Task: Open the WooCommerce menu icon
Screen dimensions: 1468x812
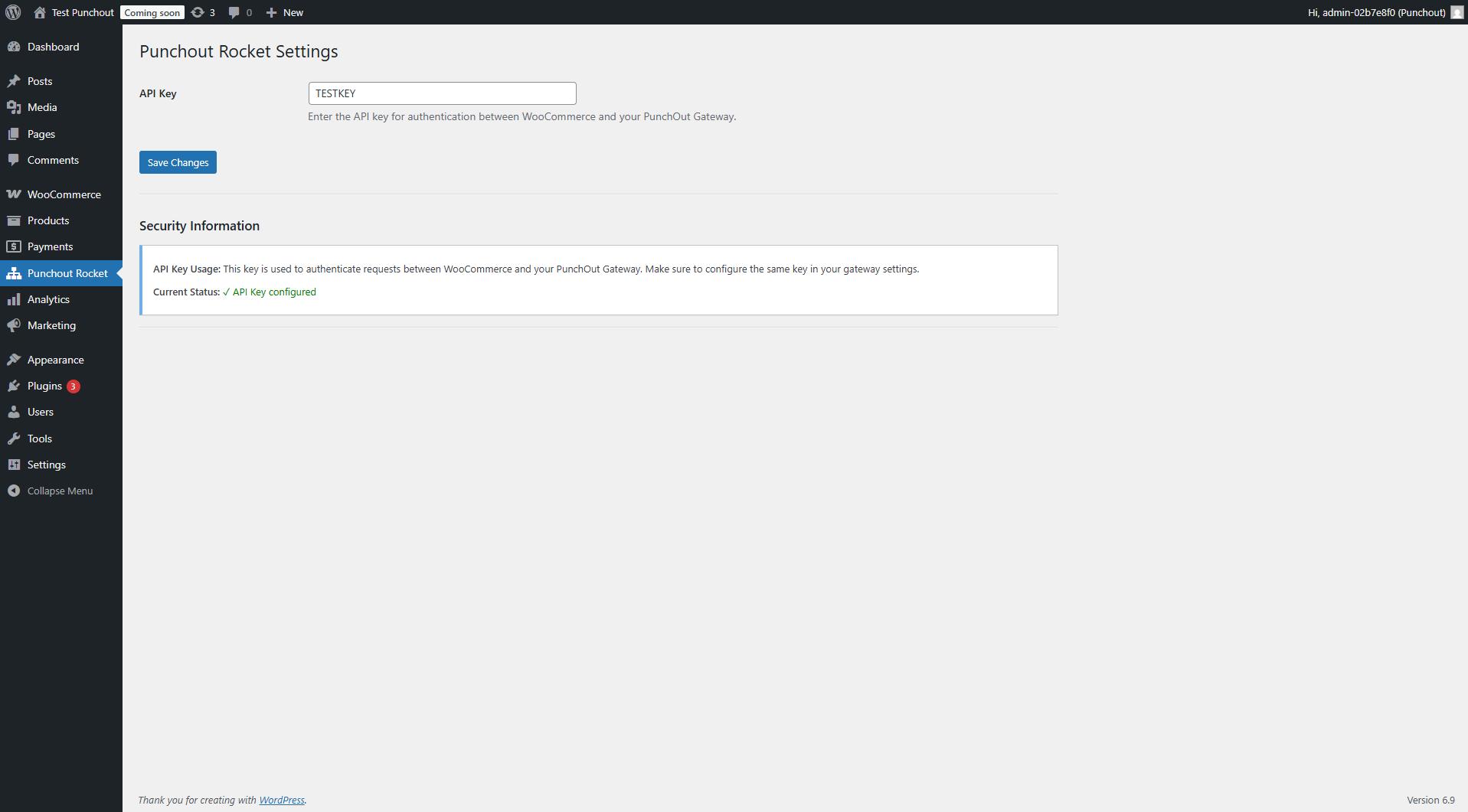Action: coord(15,194)
